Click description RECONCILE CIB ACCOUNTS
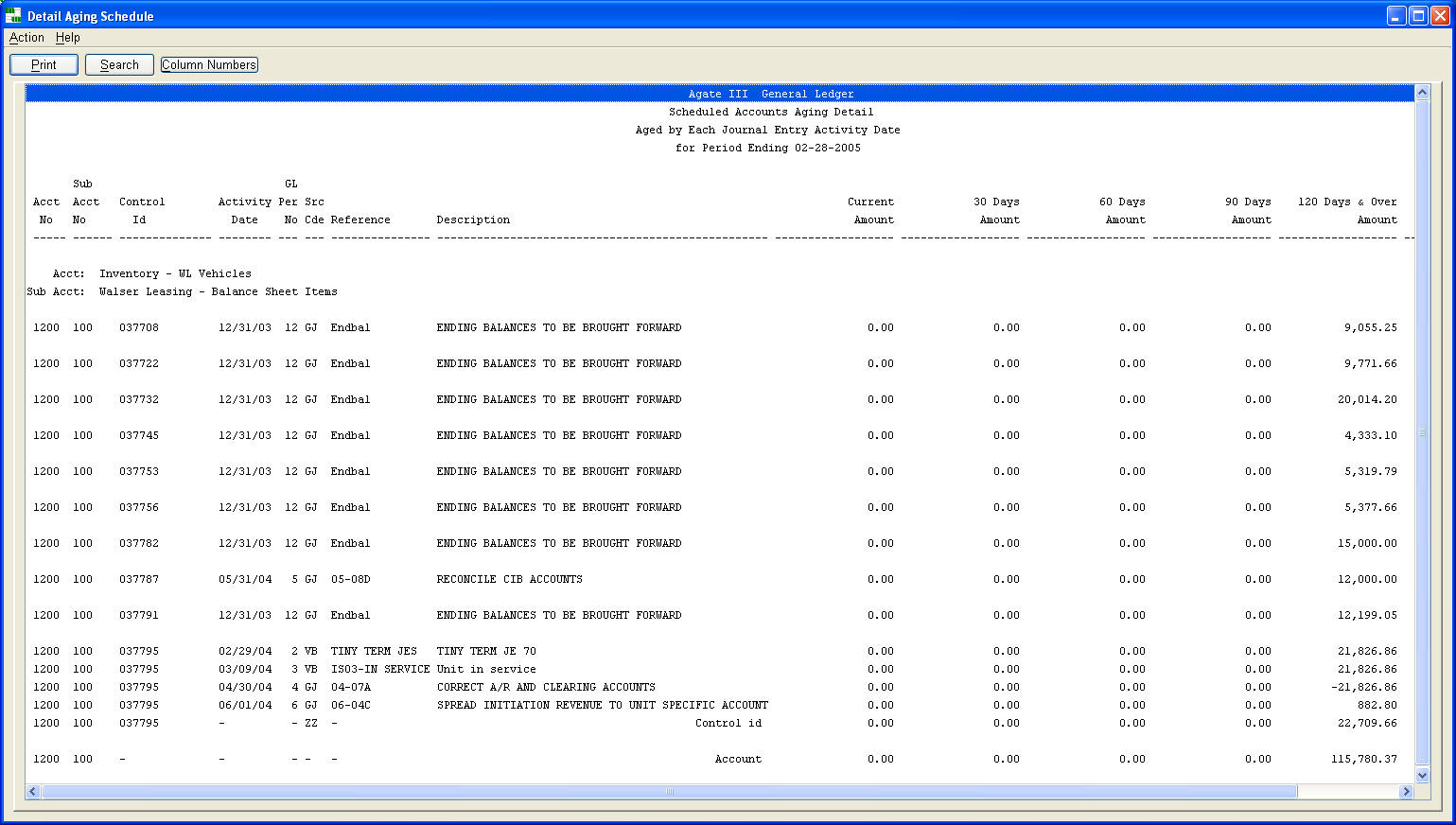 pos(509,579)
